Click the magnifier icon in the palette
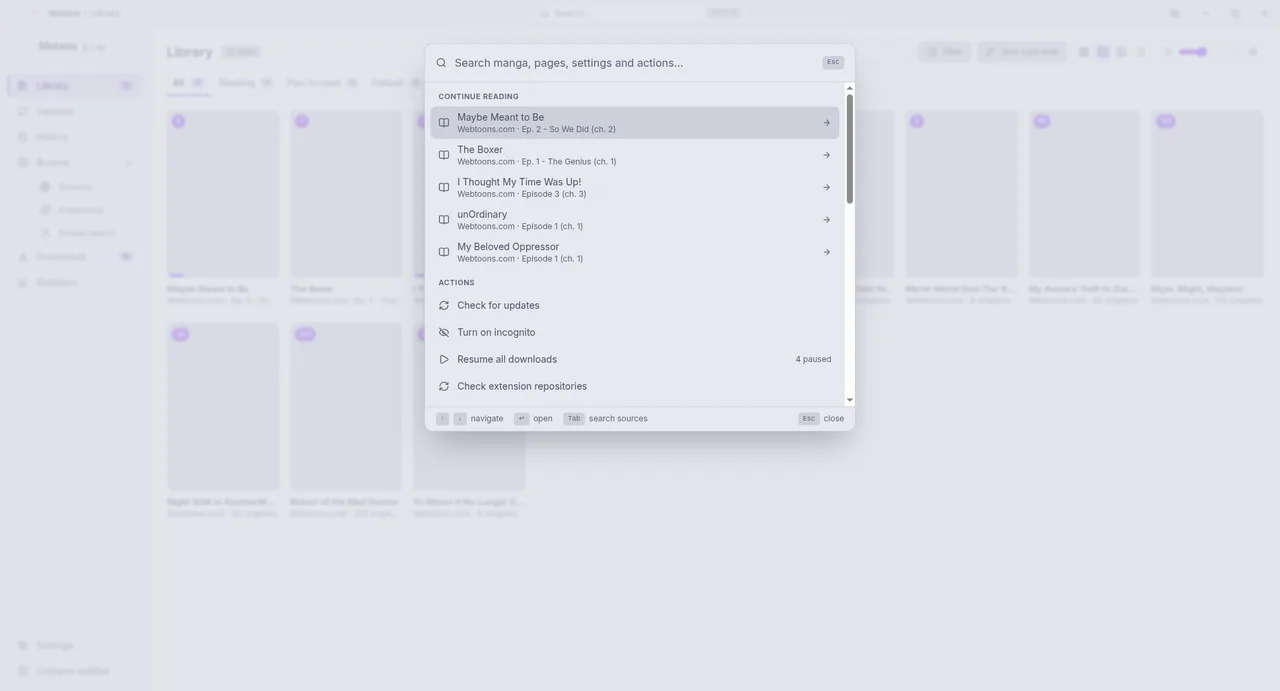 (441, 62)
